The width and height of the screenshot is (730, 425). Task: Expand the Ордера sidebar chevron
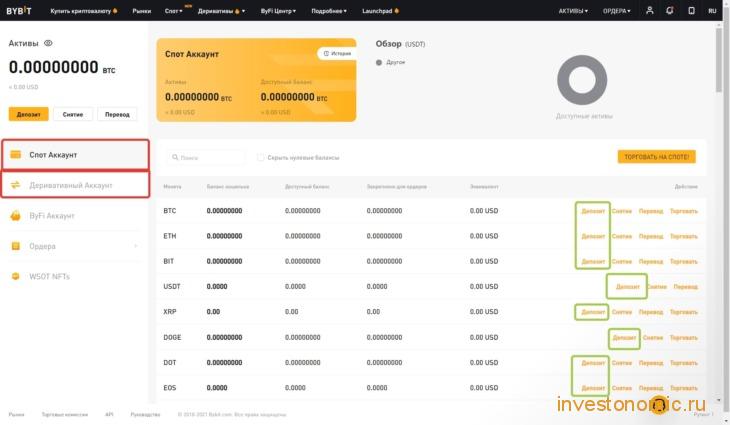pyautogui.click(x=135, y=246)
